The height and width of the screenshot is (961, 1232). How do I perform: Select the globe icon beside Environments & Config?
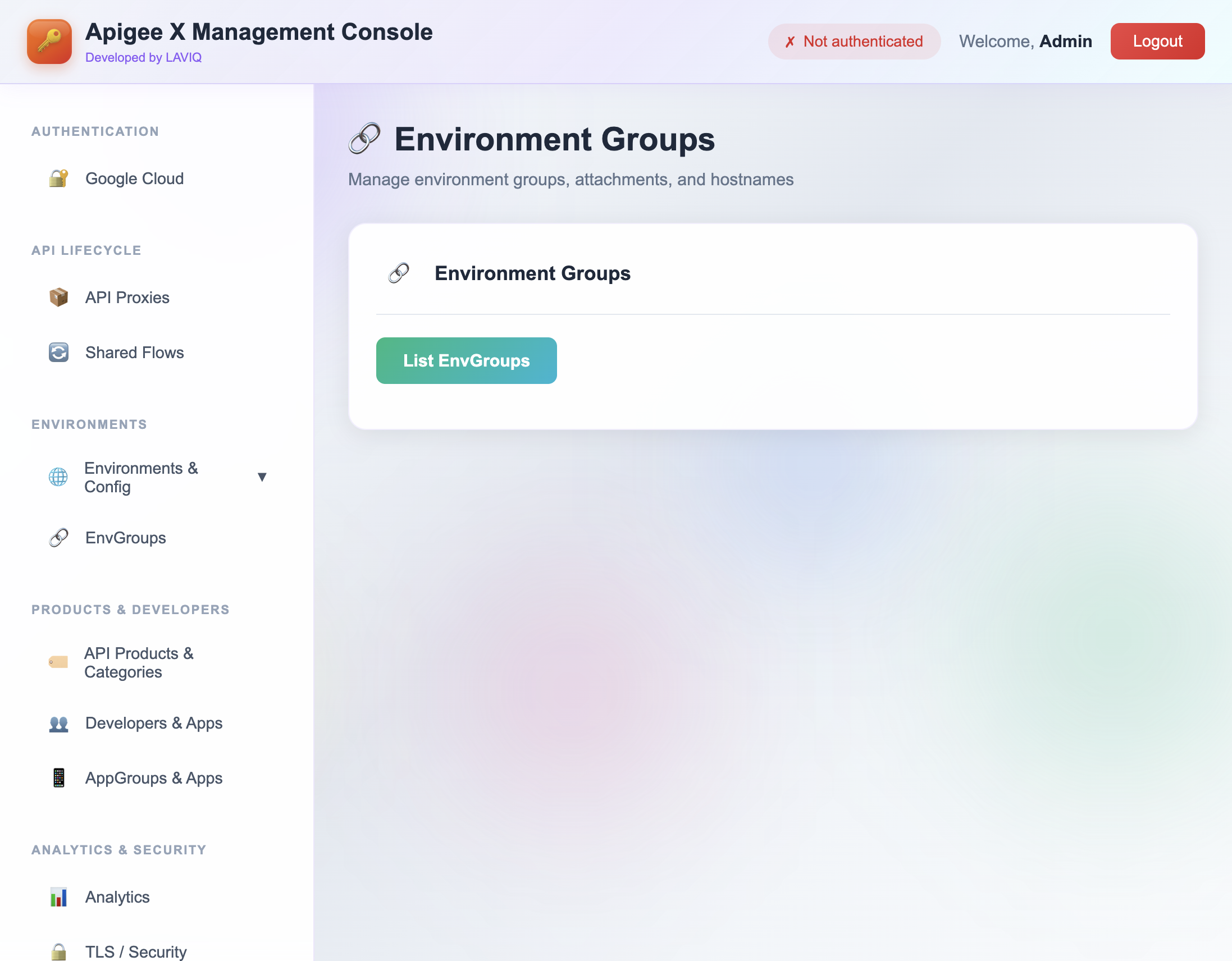[58, 477]
